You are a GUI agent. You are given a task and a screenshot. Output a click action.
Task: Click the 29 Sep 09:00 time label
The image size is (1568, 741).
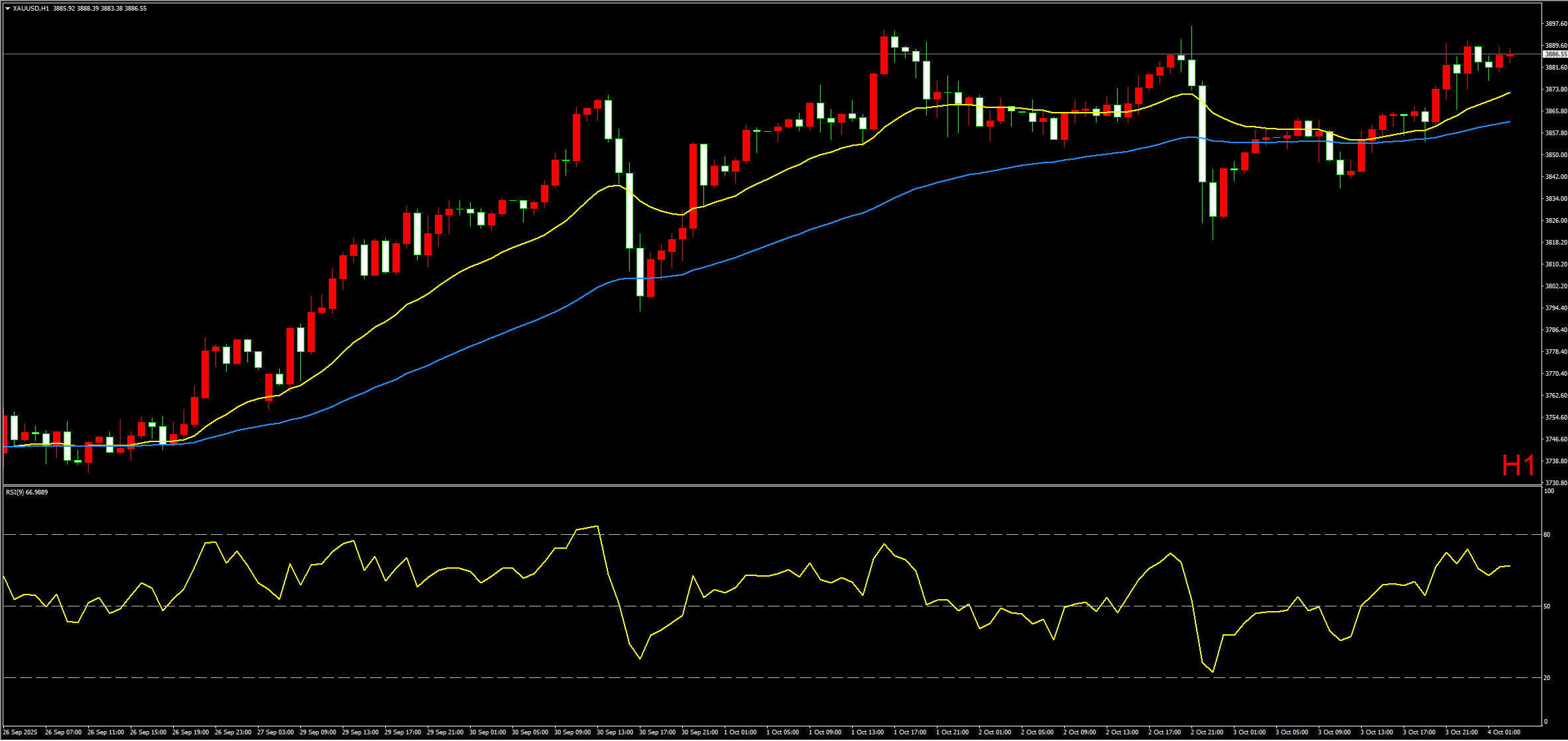318,732
